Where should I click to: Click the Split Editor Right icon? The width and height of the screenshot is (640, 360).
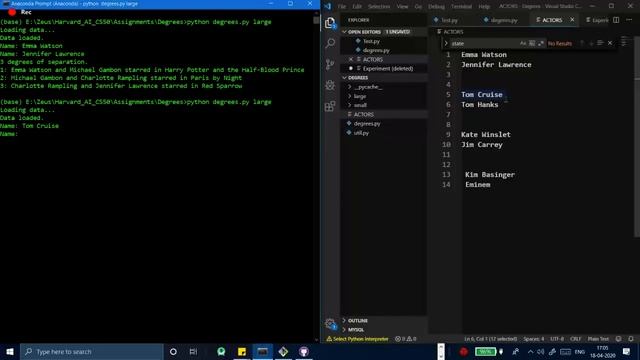(x=616, y=20)
